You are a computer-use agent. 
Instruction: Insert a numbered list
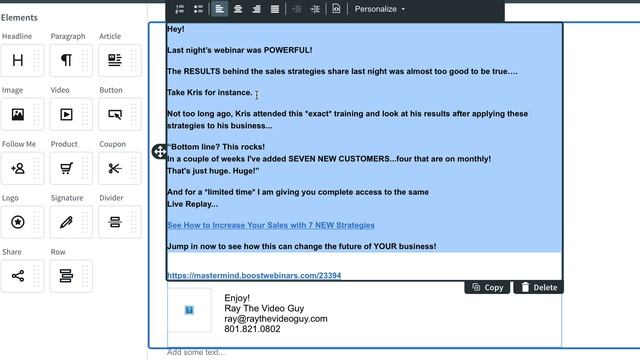180,9
